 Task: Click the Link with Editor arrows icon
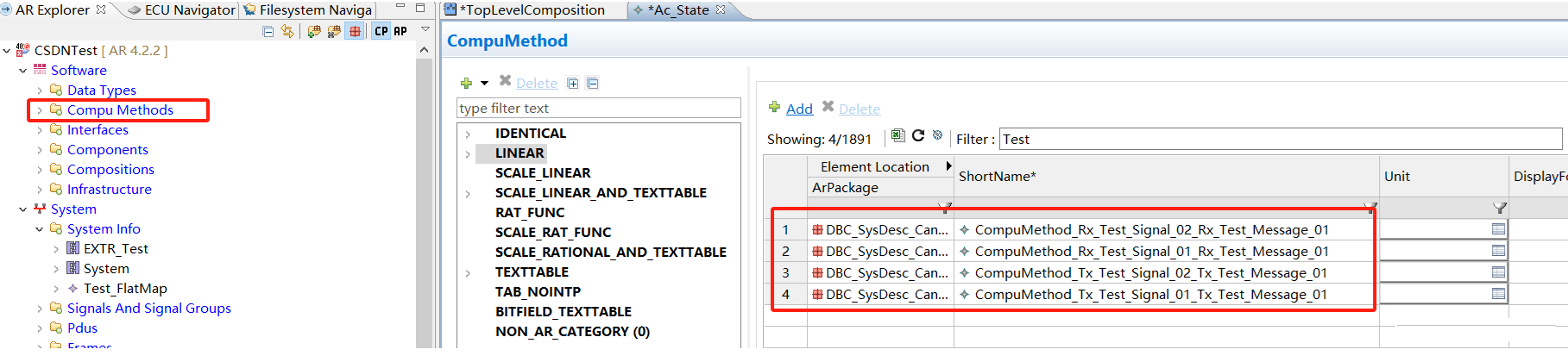[287, 32]
